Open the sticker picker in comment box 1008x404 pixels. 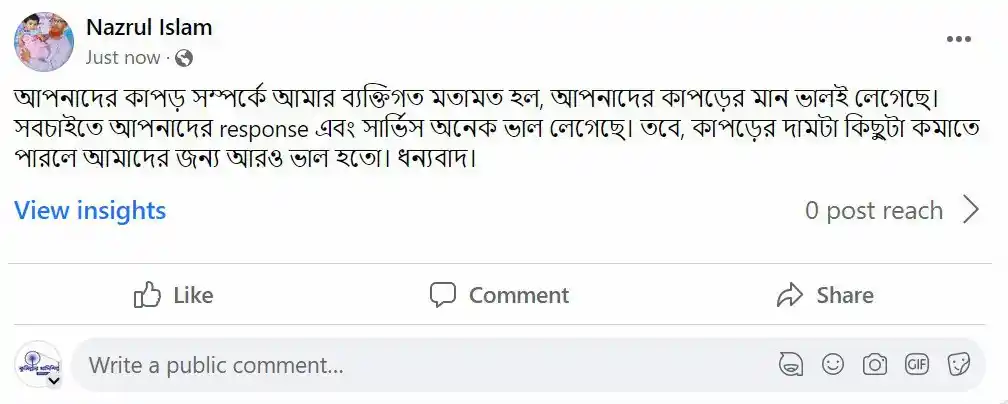pyautogui.click(x=959, y=365)
